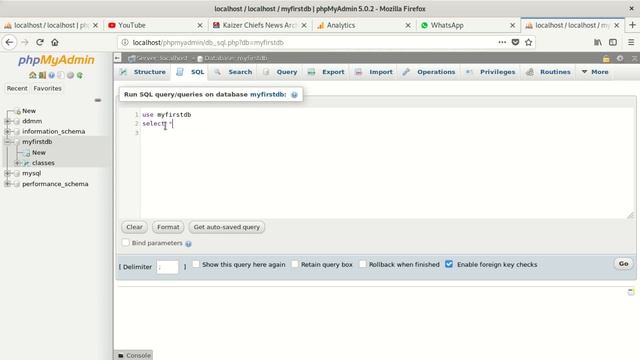Bookmark this page with the star icon

coord(529,42)
